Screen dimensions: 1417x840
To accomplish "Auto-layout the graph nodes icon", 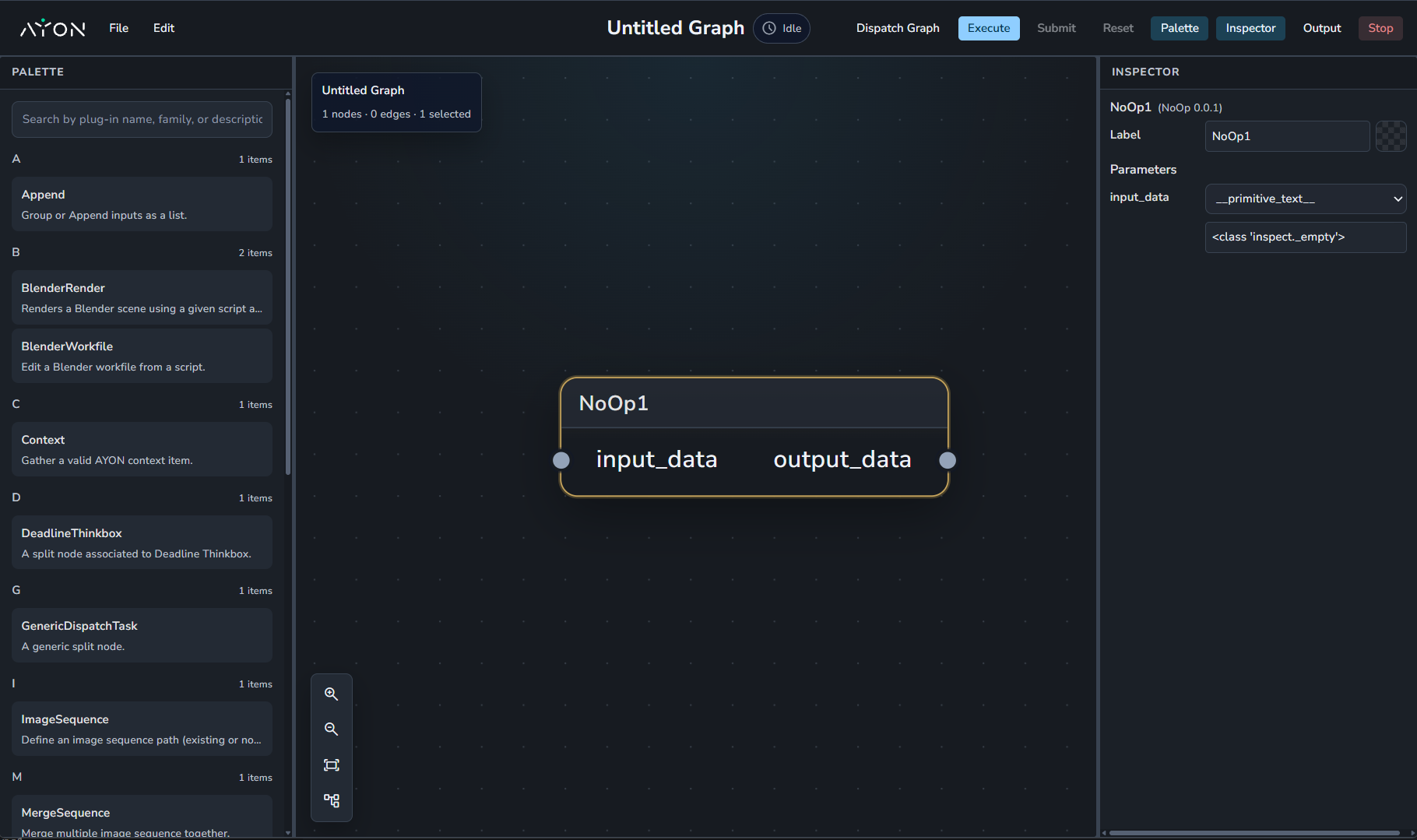I will coord(332,800).
